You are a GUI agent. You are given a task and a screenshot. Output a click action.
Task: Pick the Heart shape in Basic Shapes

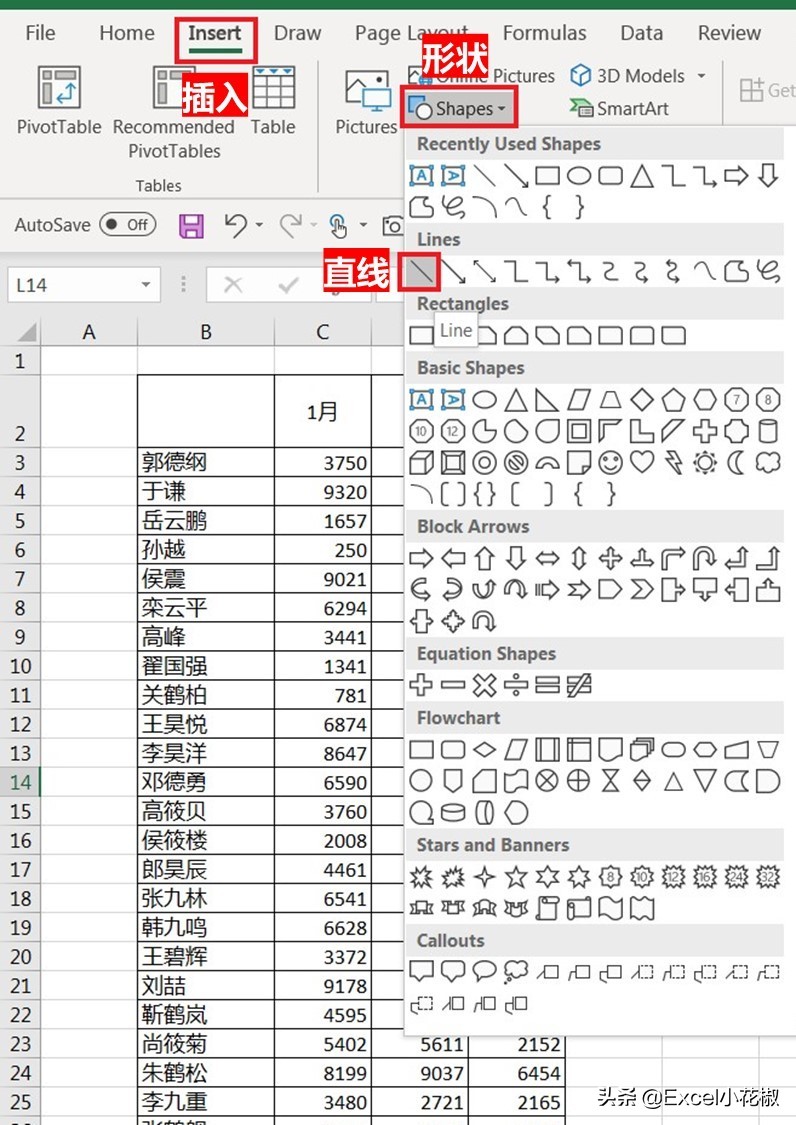pos(642,463)
